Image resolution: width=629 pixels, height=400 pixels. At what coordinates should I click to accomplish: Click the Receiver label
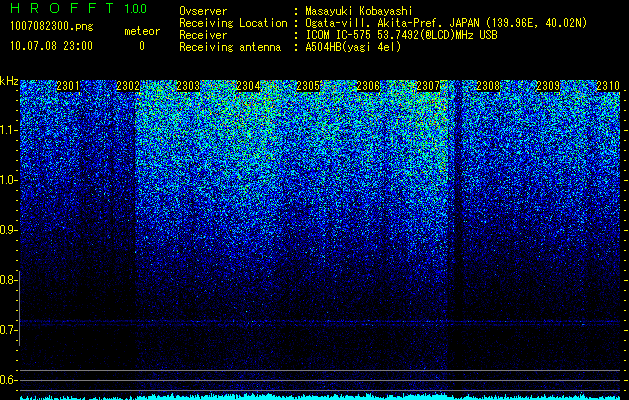(203, 35)
